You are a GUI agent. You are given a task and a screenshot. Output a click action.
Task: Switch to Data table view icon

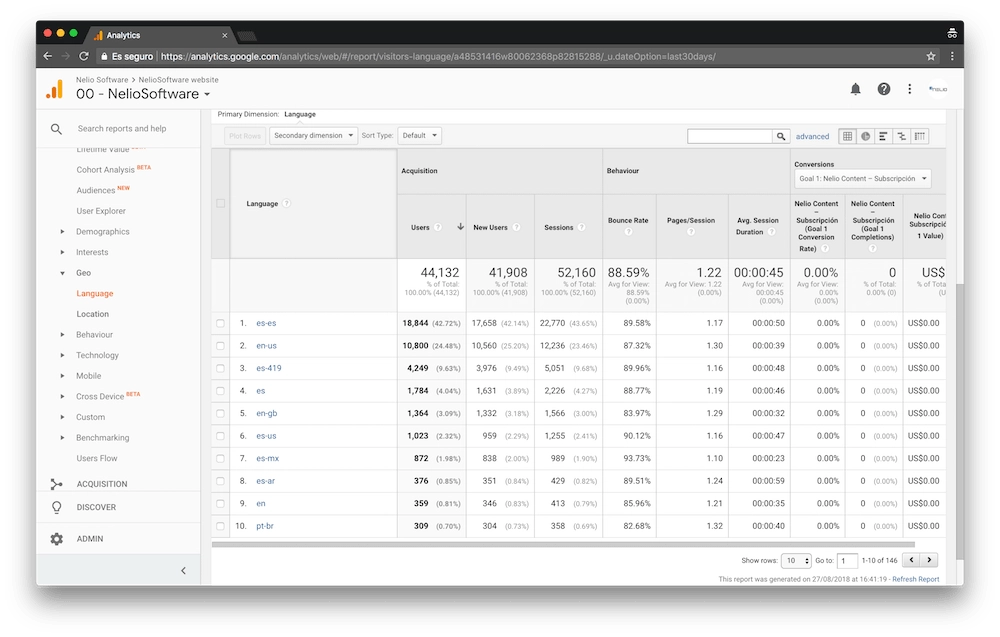(847, 136)
